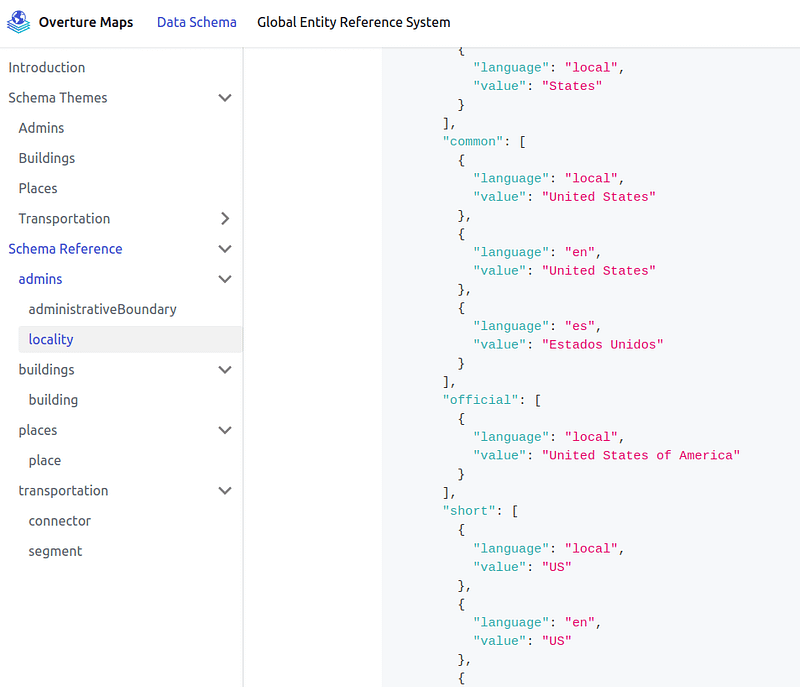
Task: Expand the Transportation submenu arrow
Action: (x=225, y=218)
